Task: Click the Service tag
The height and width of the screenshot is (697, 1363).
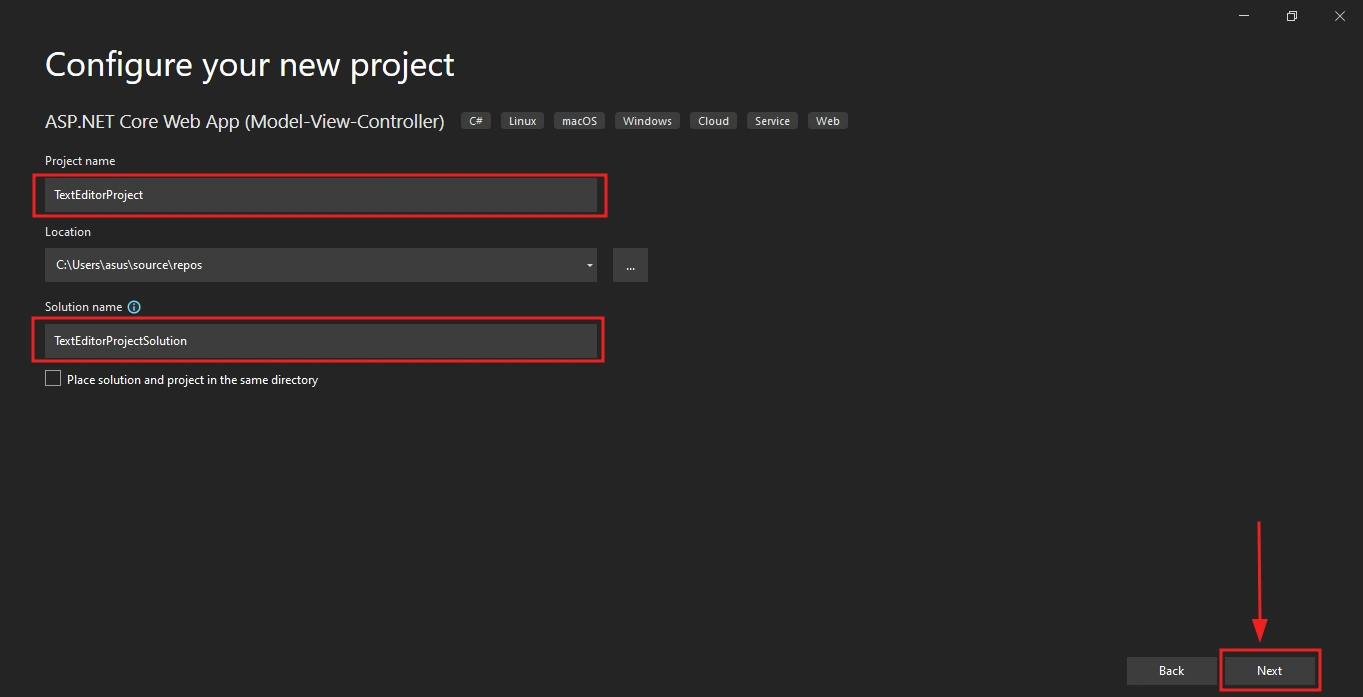Action: coord(773,121)
